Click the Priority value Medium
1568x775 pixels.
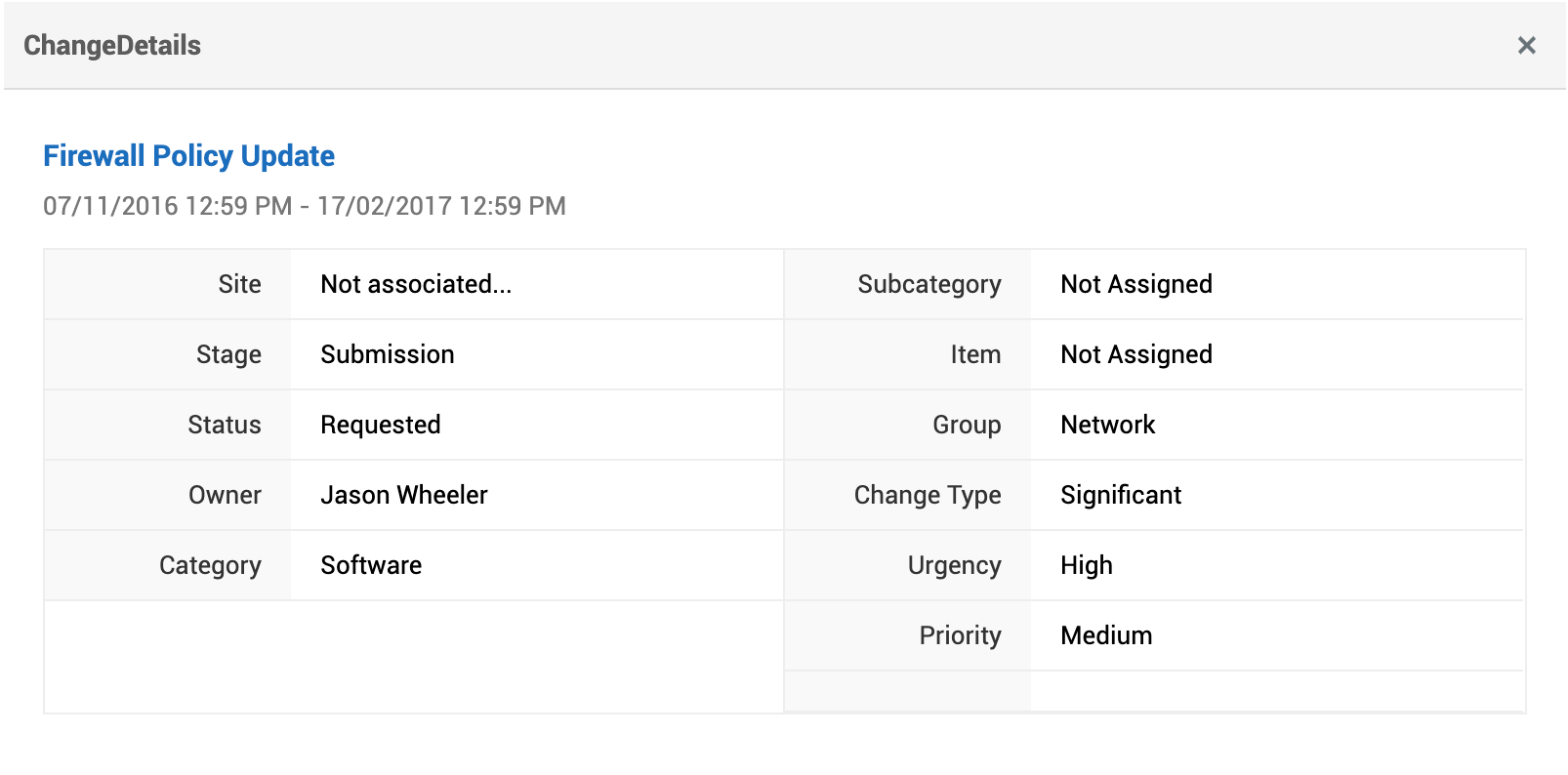click(1106, 635)
